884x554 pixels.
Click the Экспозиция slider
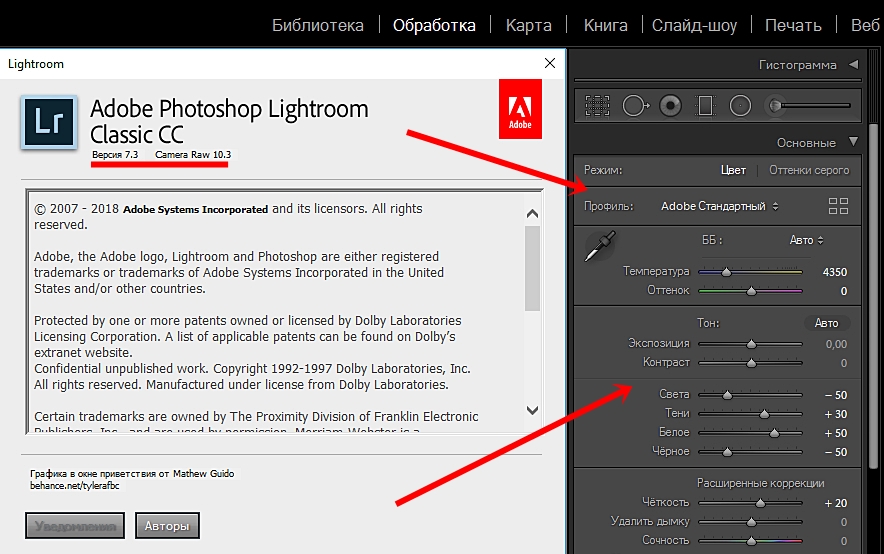pyautogui.click(x=750, y=344)
